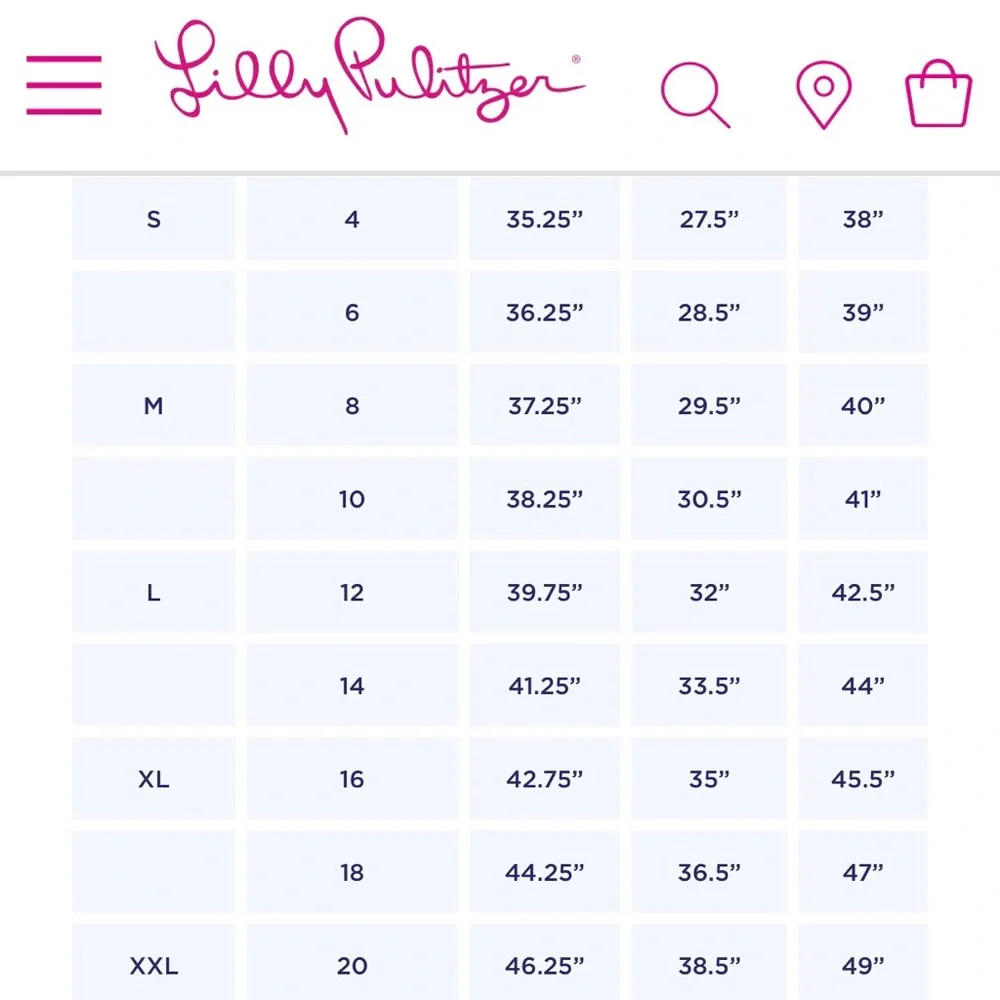Click the XL size label cell
1000x1000 pixels.
[153, 779]
